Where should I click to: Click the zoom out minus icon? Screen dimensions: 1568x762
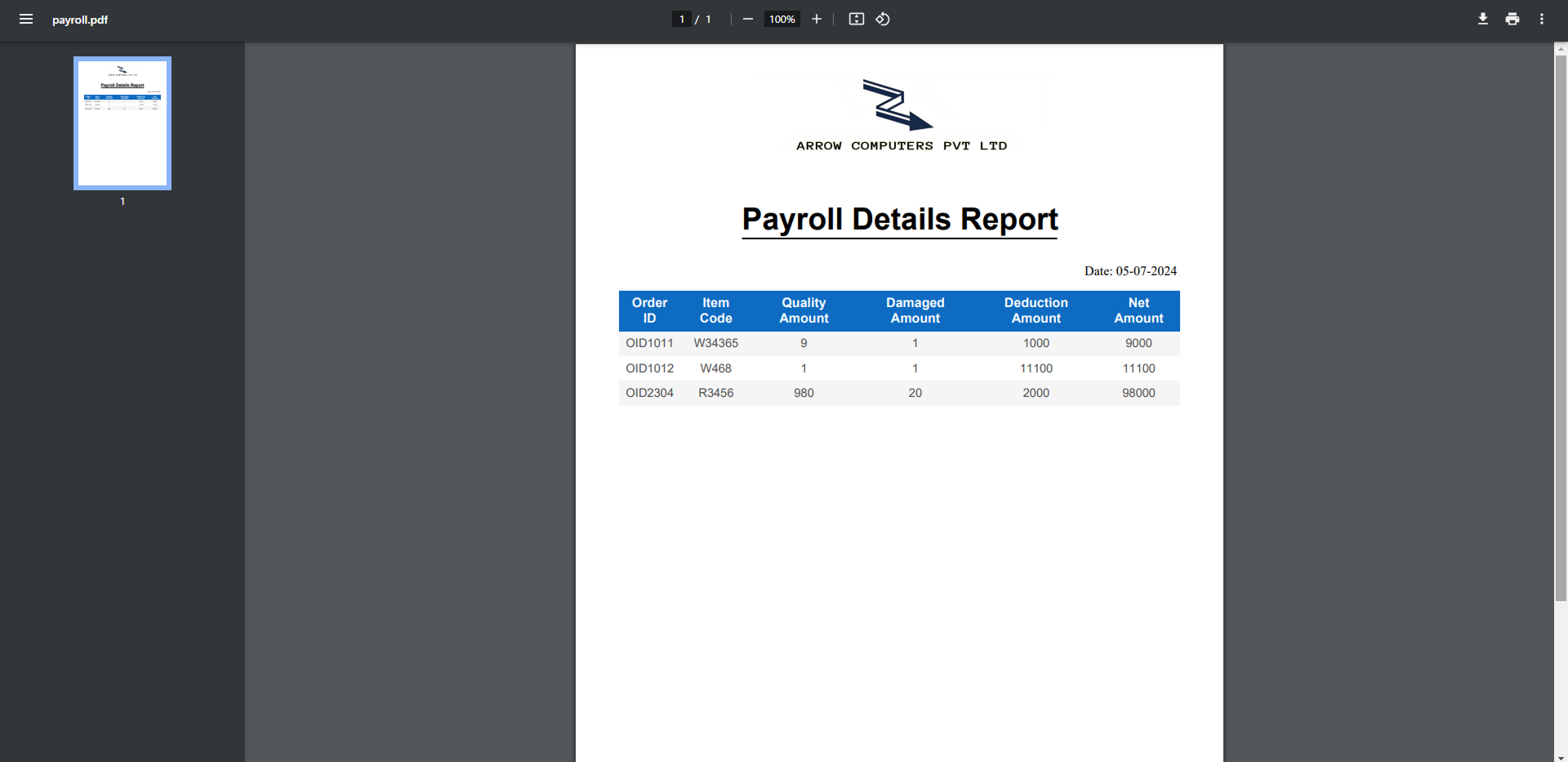[746, 19]
